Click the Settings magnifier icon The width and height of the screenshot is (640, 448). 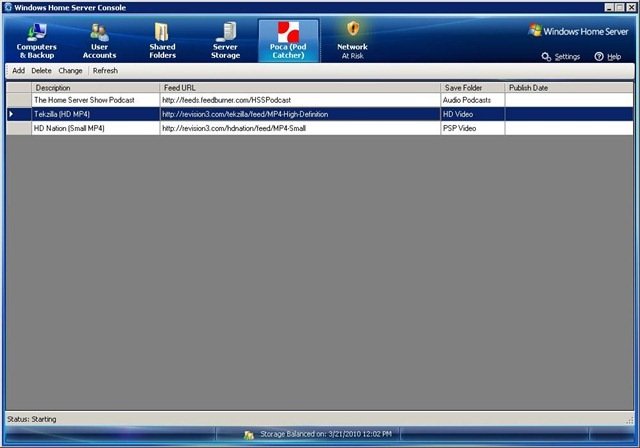tap(546, 56)
